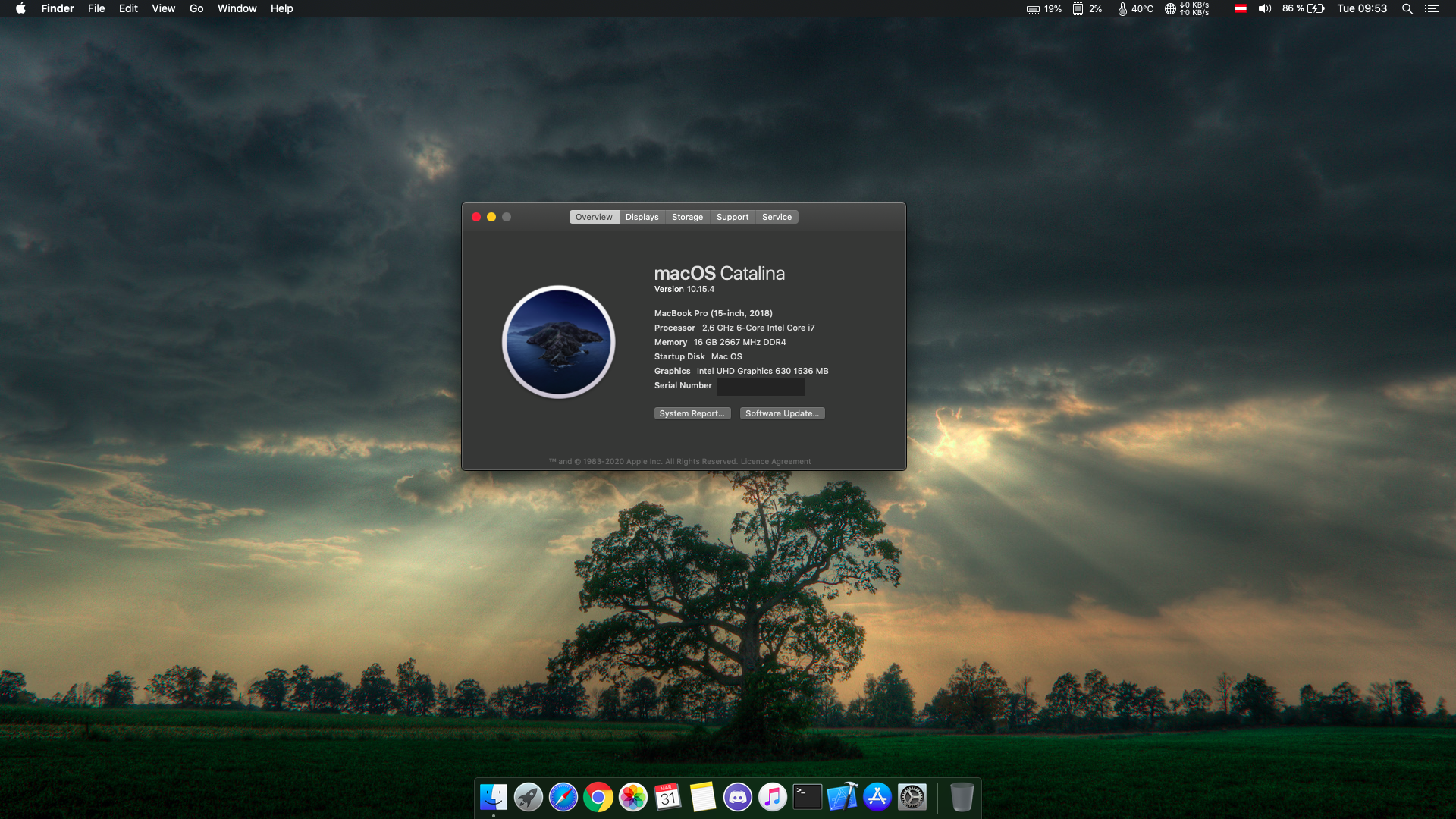Click the System Report button
The image size is (1456, 819).
(692, 413)
